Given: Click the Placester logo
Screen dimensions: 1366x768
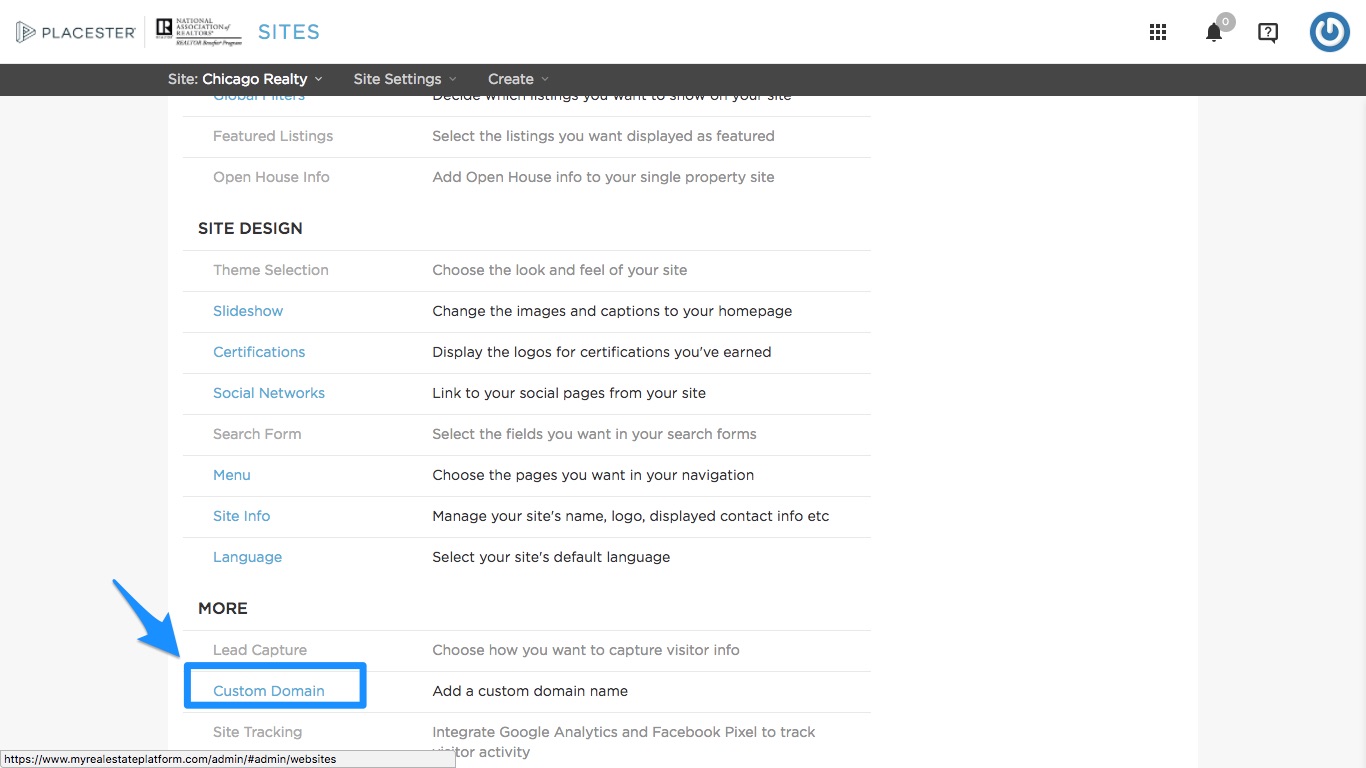Looking at the screenshot, I should pos(76,32).
